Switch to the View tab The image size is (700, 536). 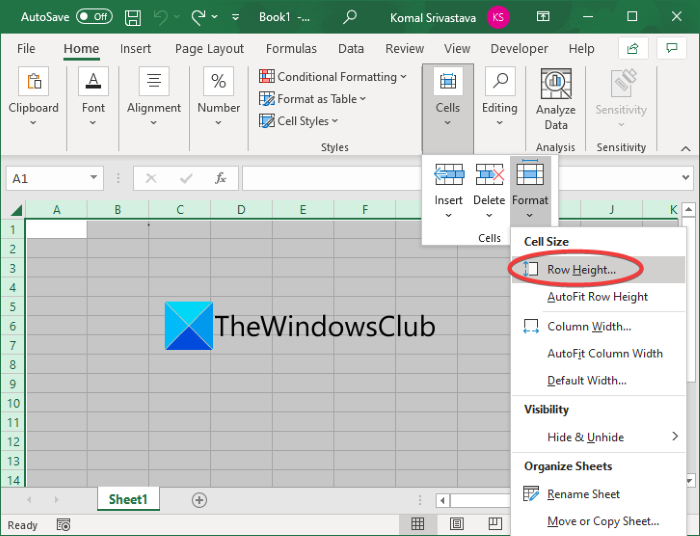pyautogui.click(x=457, y=49)
